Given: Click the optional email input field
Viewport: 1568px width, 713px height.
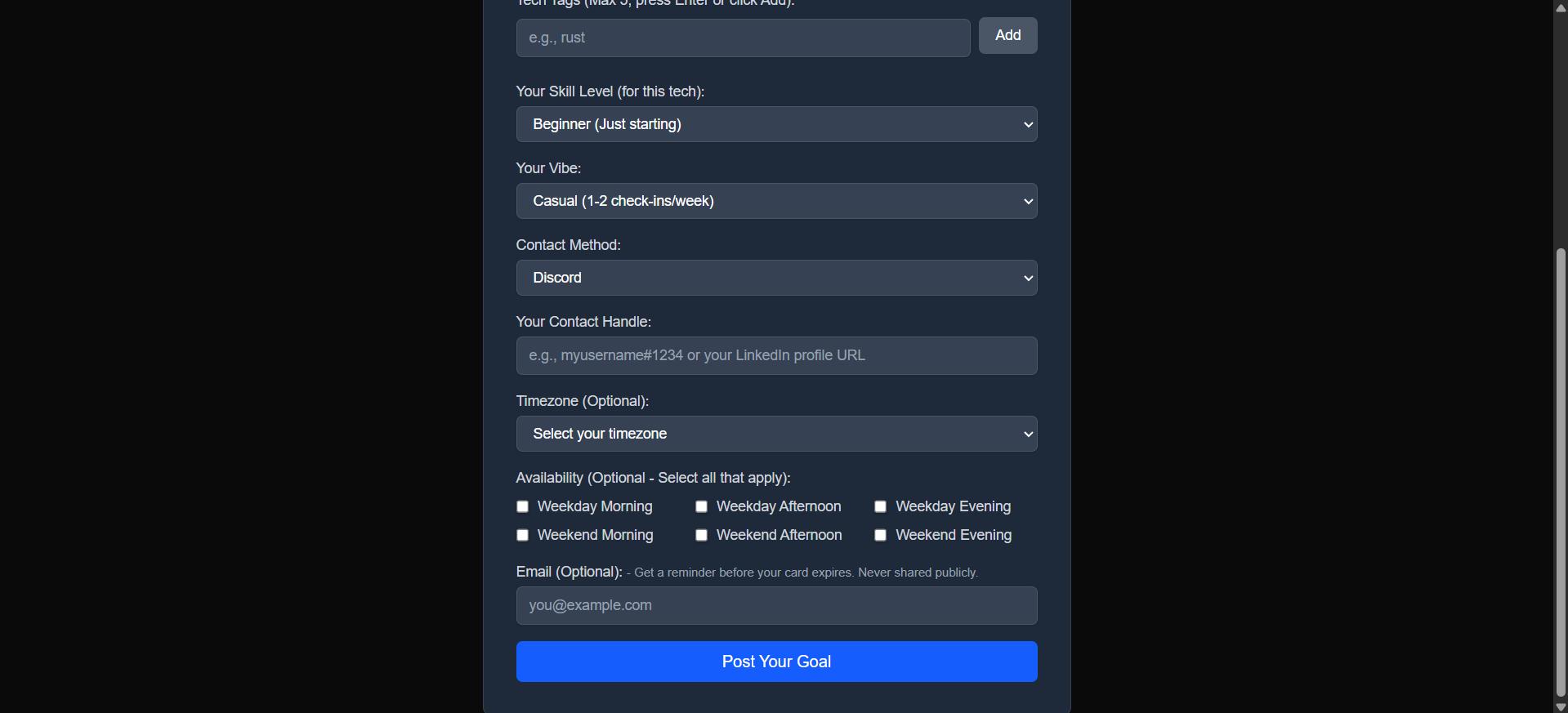Looking at the screenshot, I should pyautogui.click(x=775, y=605).
